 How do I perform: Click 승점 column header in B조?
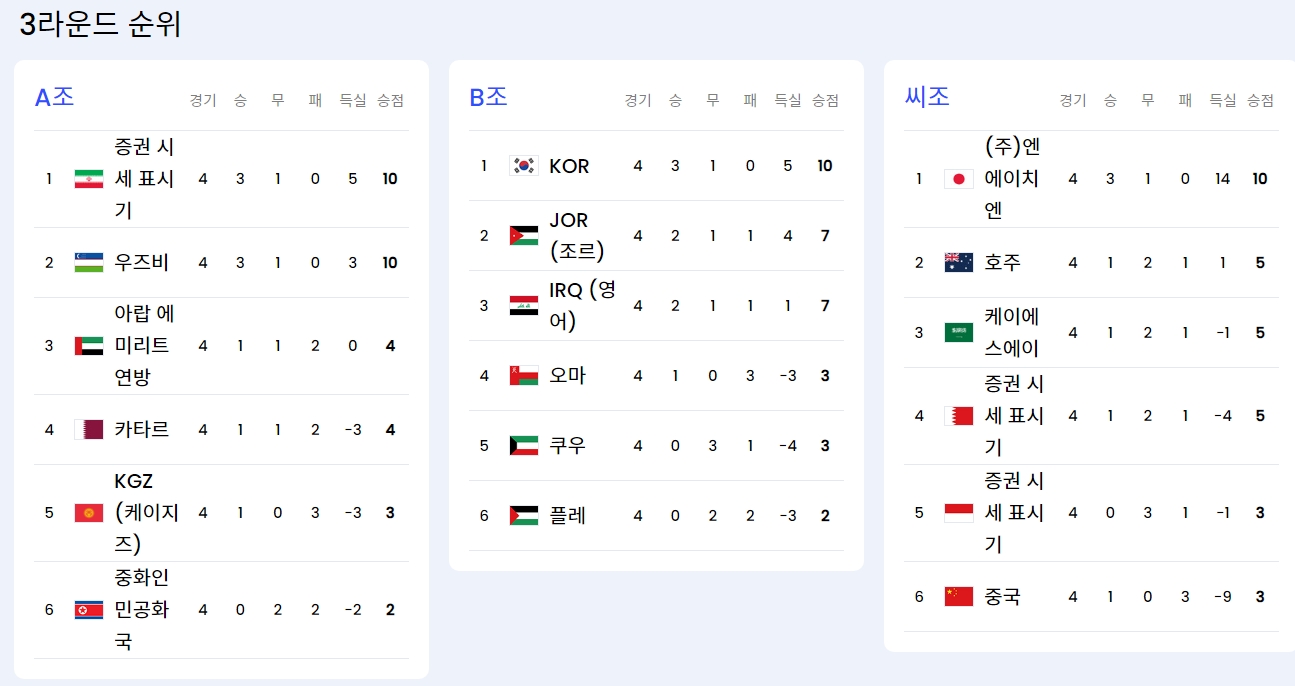pos(825,100)
